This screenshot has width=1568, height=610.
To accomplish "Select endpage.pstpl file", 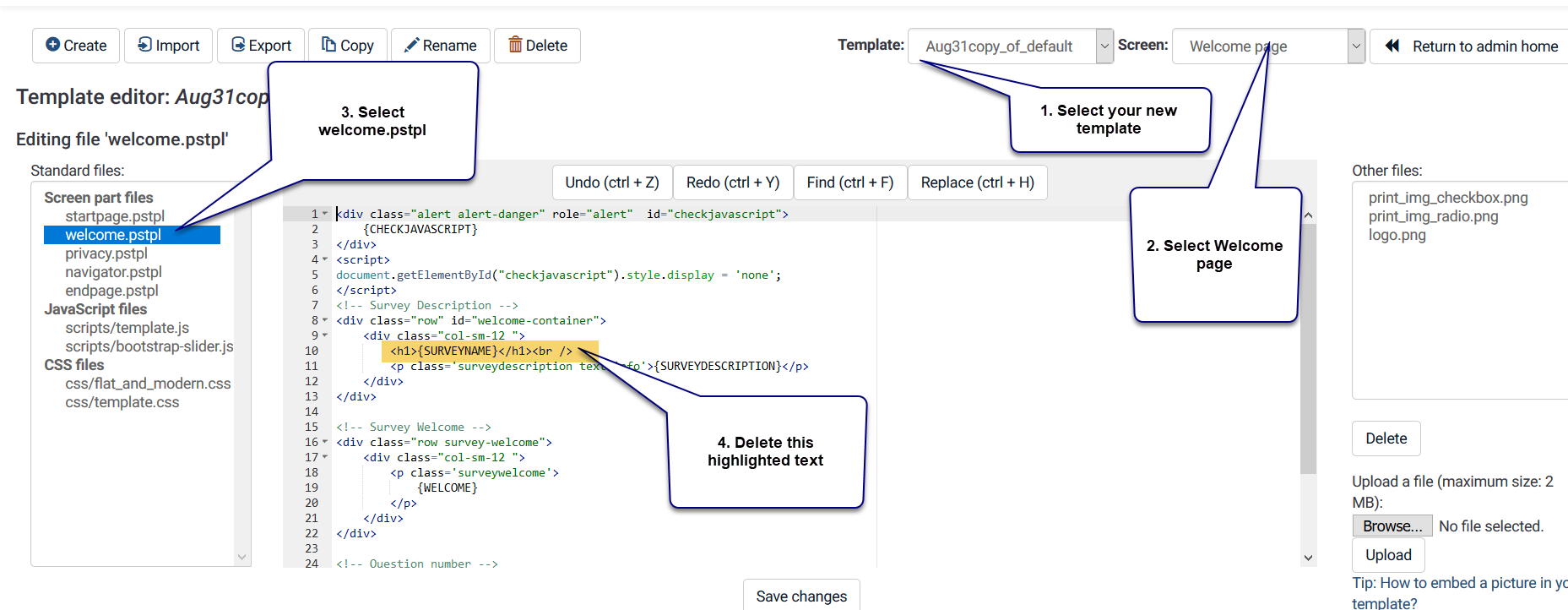I will click(111, 291).
